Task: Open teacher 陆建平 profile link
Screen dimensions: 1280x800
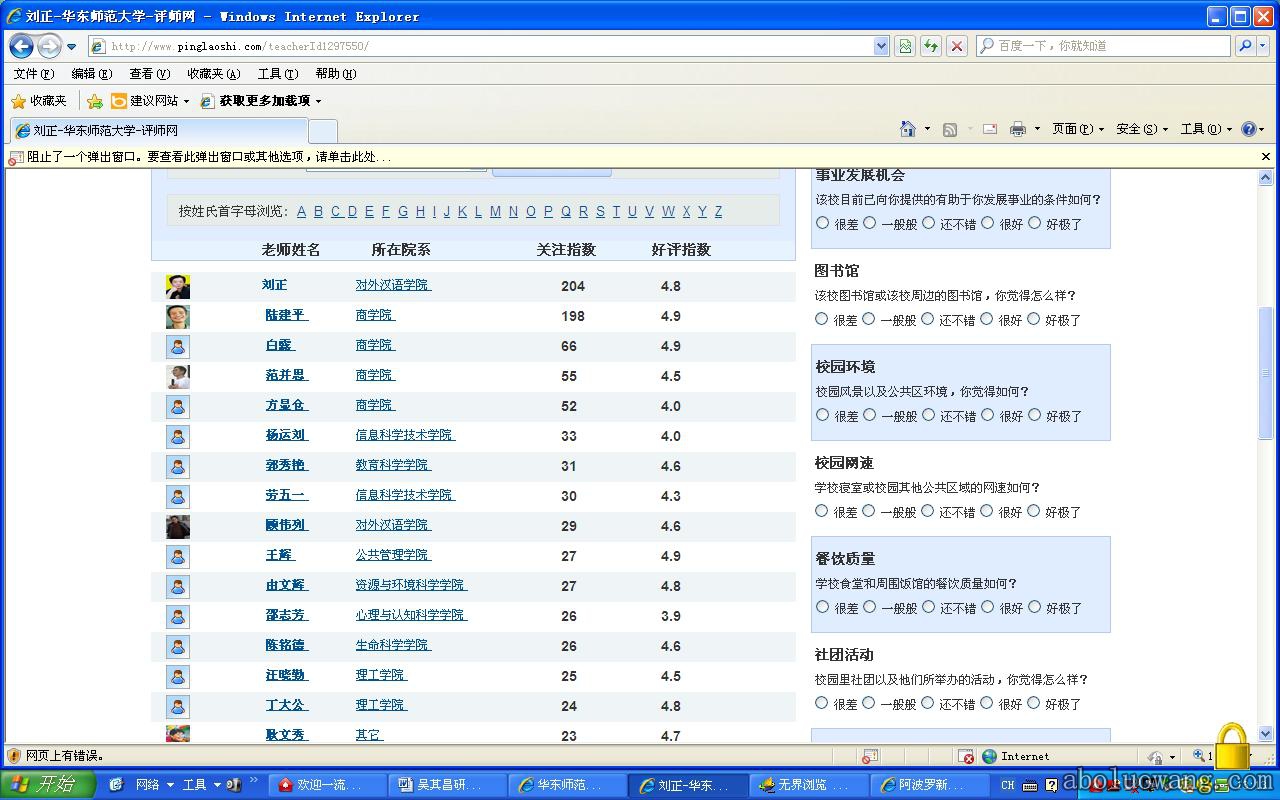Action: tap(286, 315)
